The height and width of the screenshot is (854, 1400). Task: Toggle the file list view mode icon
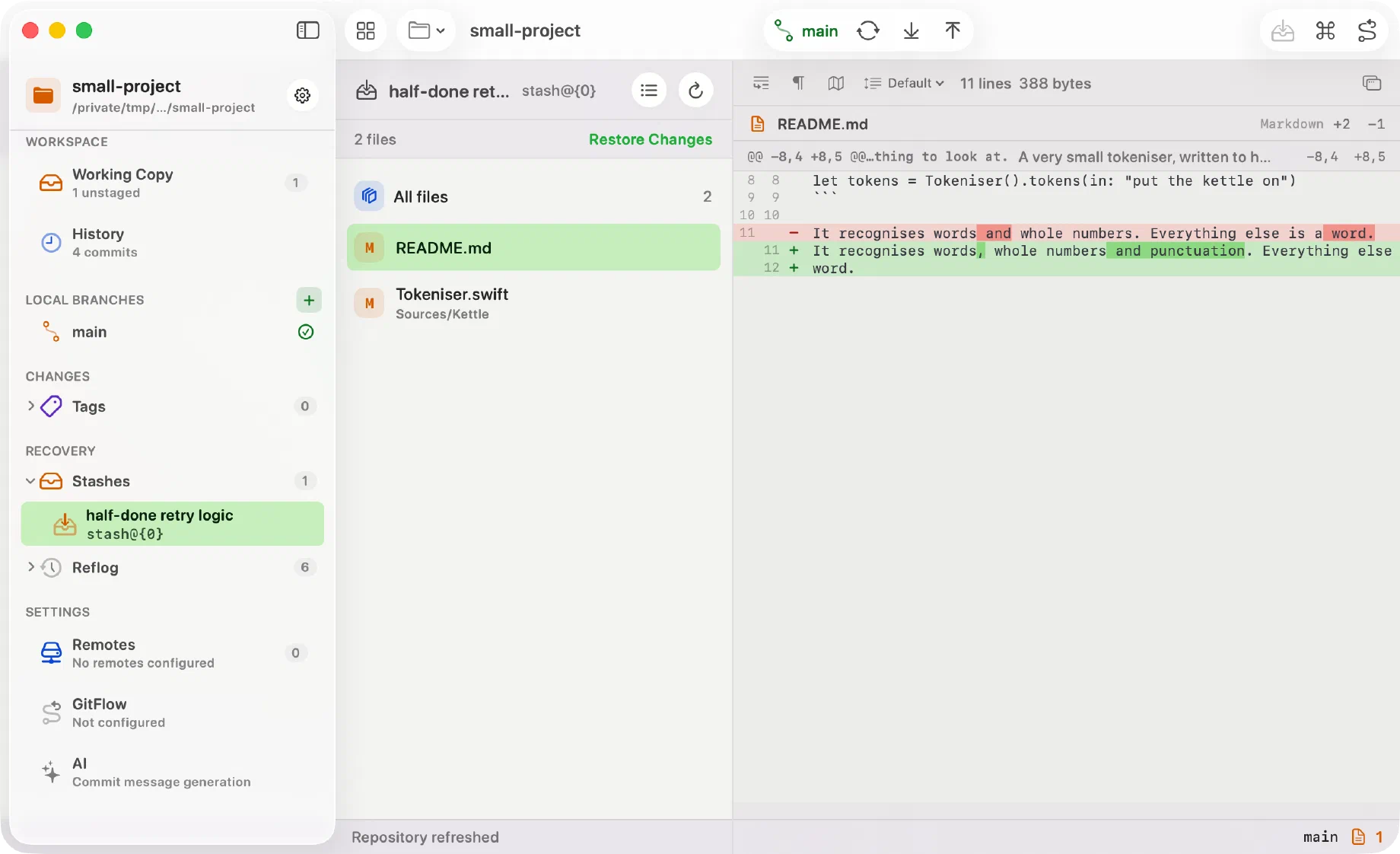pos(649,91)
